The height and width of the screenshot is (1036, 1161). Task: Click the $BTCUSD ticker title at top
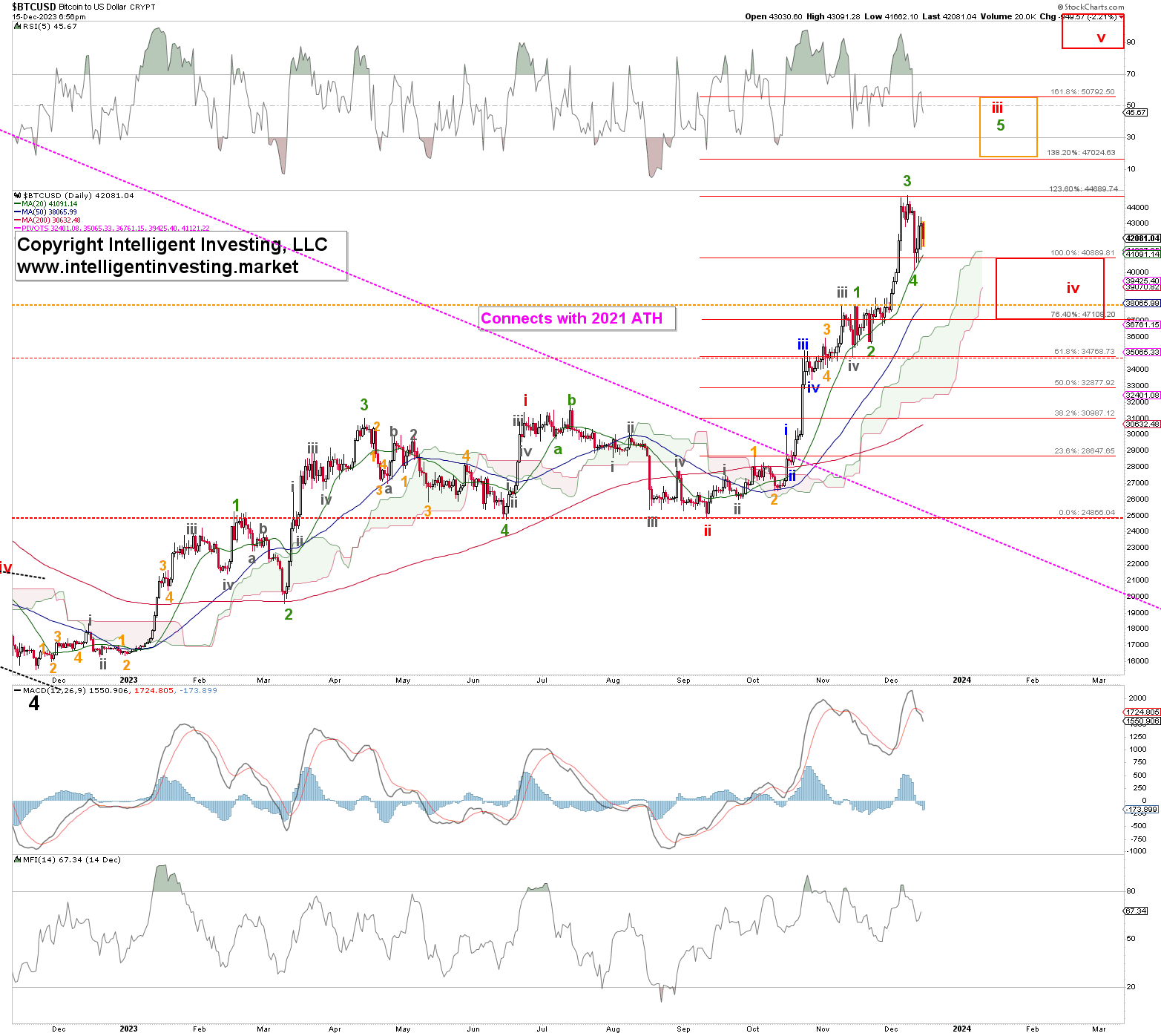[x=34, y=7]
